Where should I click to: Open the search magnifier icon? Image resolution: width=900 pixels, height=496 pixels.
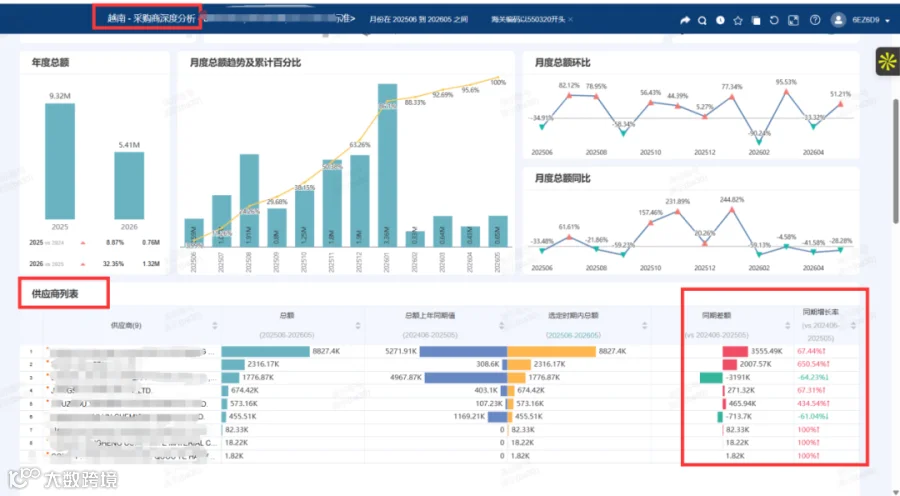(x=702, y=20)
